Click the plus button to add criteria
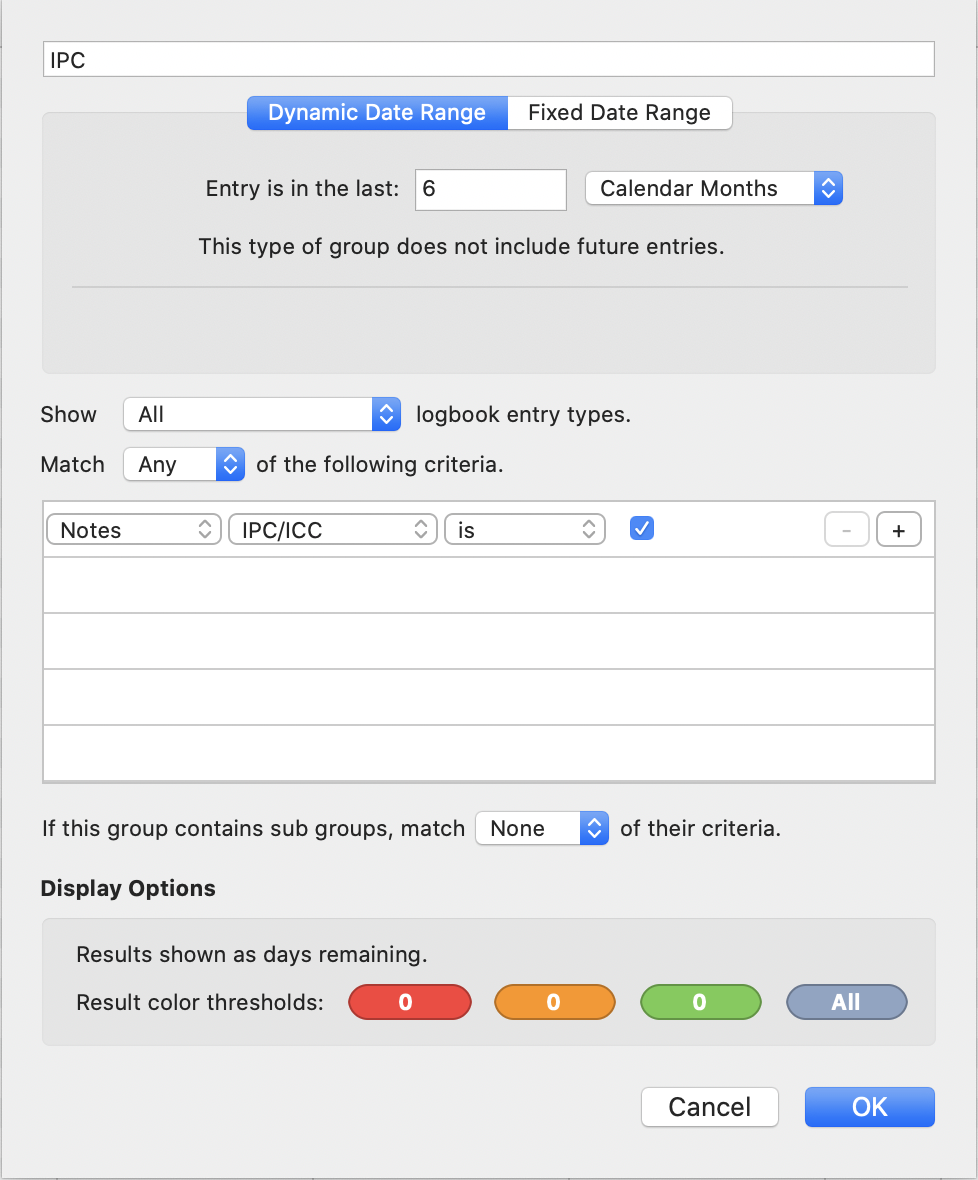The image size is (978, 1180). click(898, 530)
